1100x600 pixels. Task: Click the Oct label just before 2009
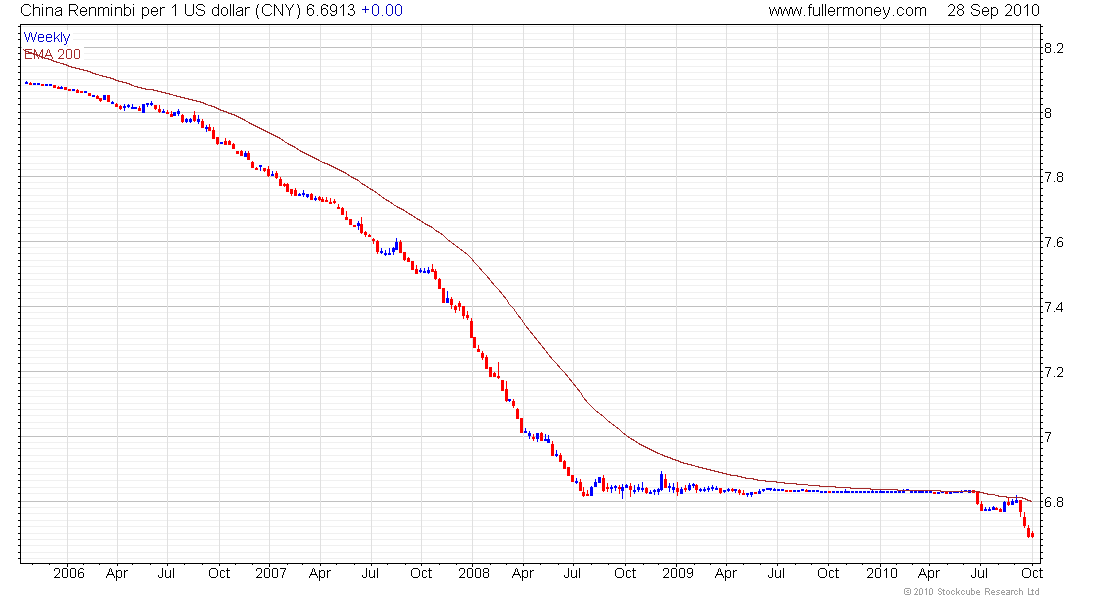coord(625,573)
